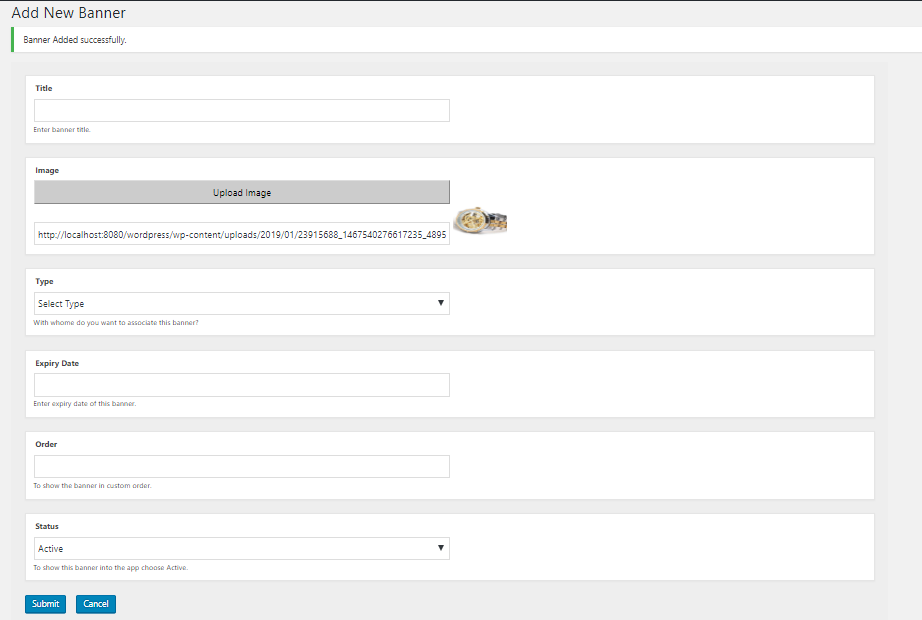
Task: Focus the image URL text field
Action: pos(241,234)
